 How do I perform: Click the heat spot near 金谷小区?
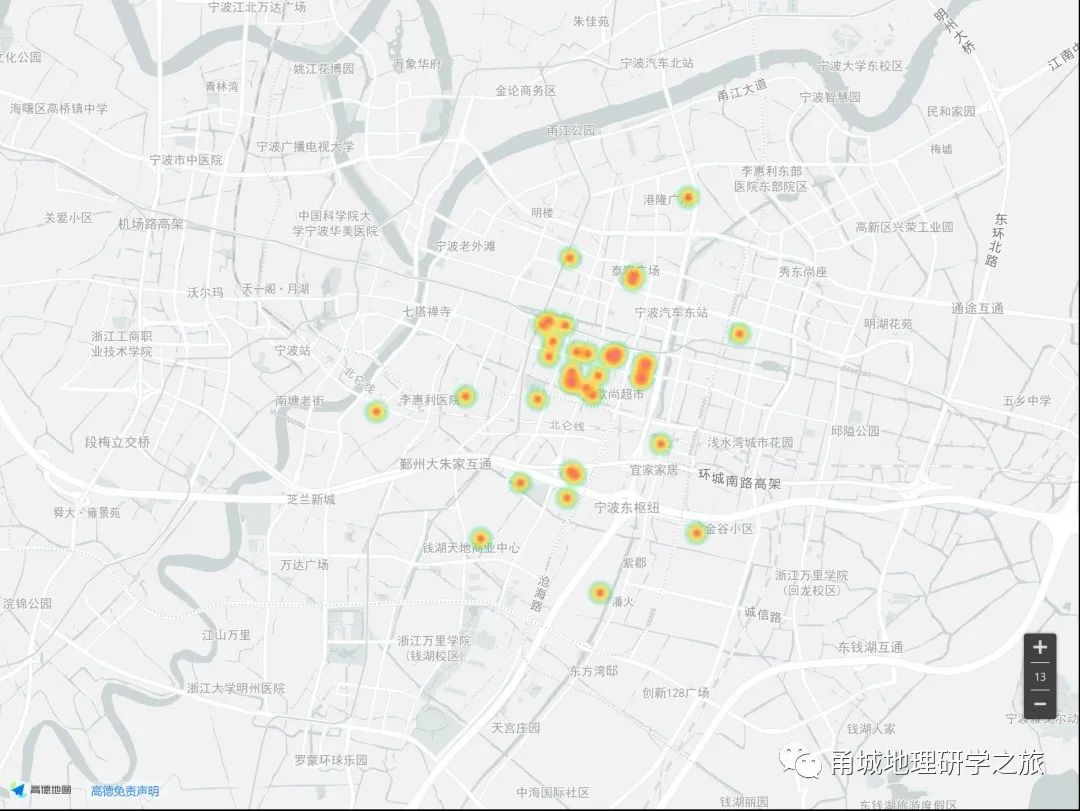pyautogui.click(x=696, y=533)
